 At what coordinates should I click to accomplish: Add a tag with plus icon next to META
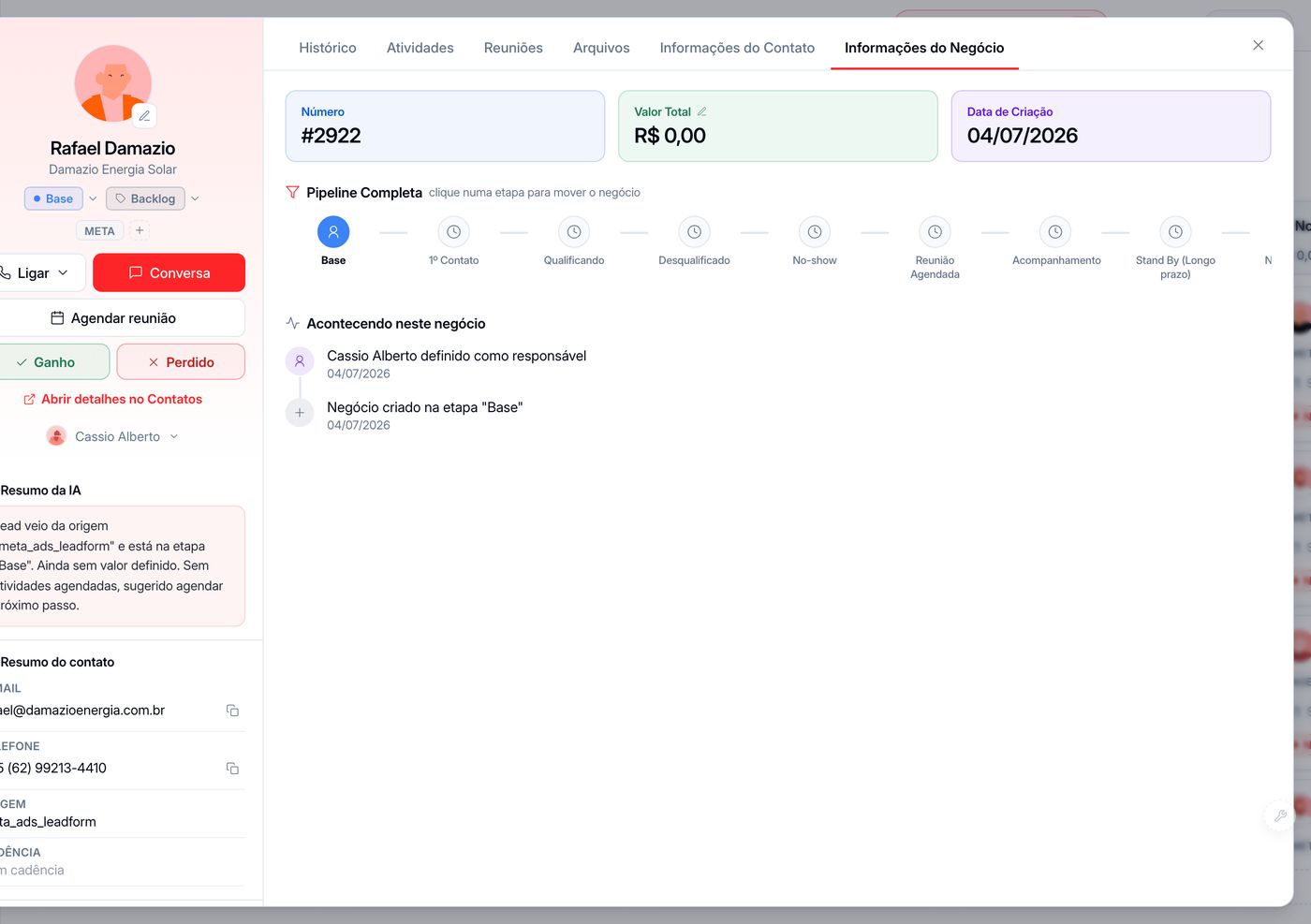click(x=140, y=230)
